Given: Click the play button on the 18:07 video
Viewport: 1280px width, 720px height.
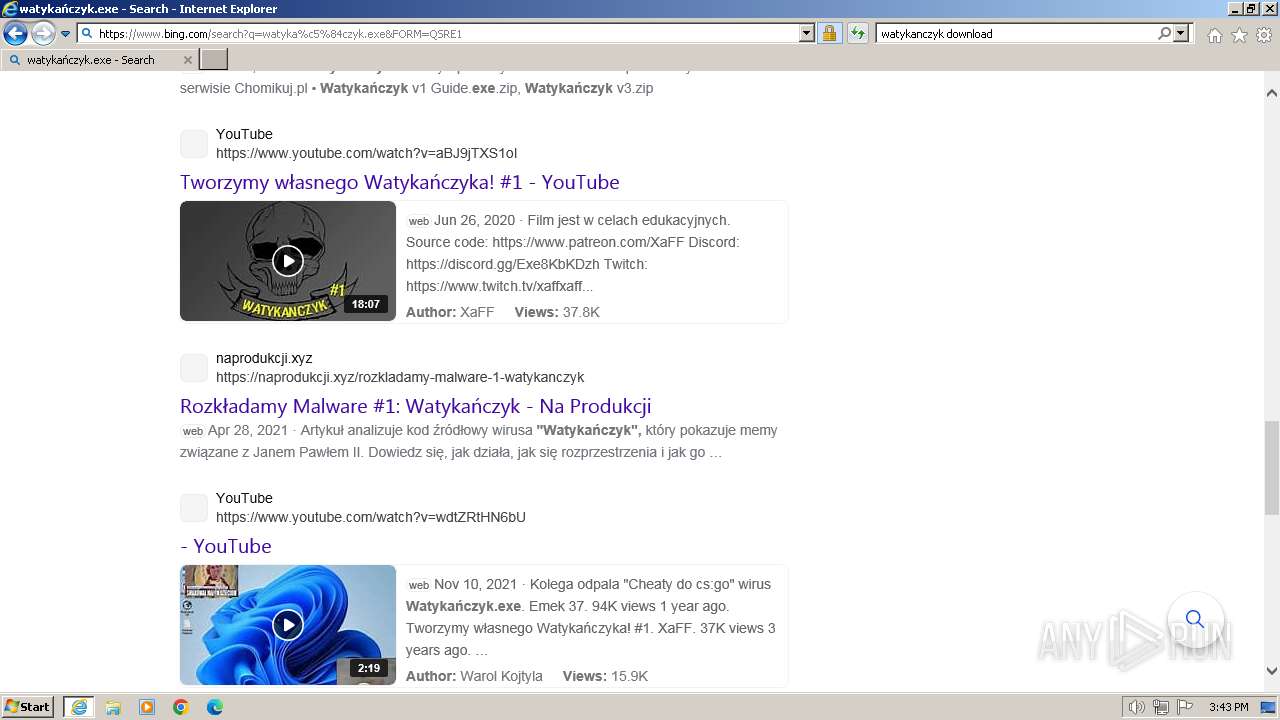Looking at the screenshot, I should coord(288,261).
